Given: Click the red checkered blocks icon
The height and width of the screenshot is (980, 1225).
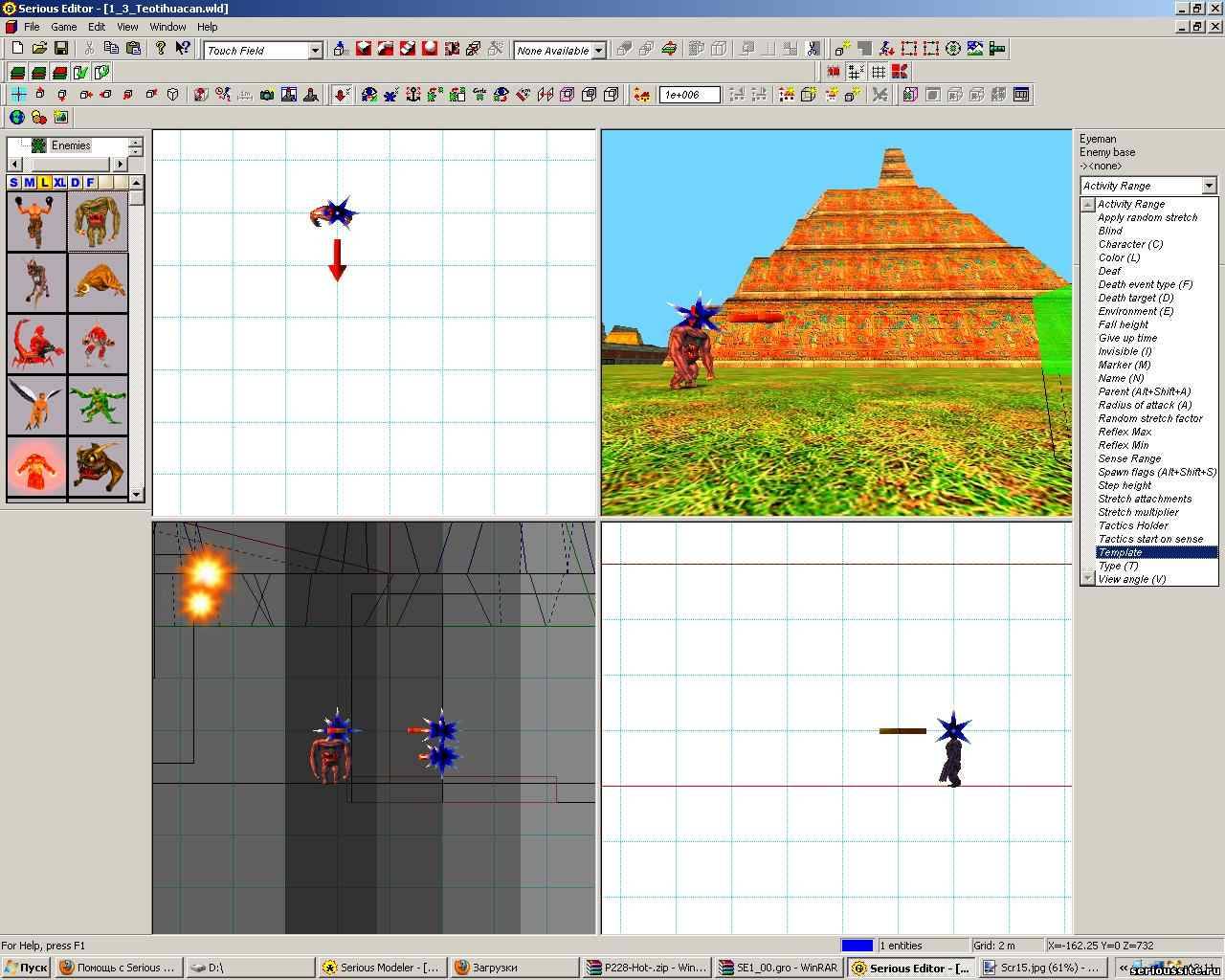Looking at the screenshot, I should coord(900,72).
